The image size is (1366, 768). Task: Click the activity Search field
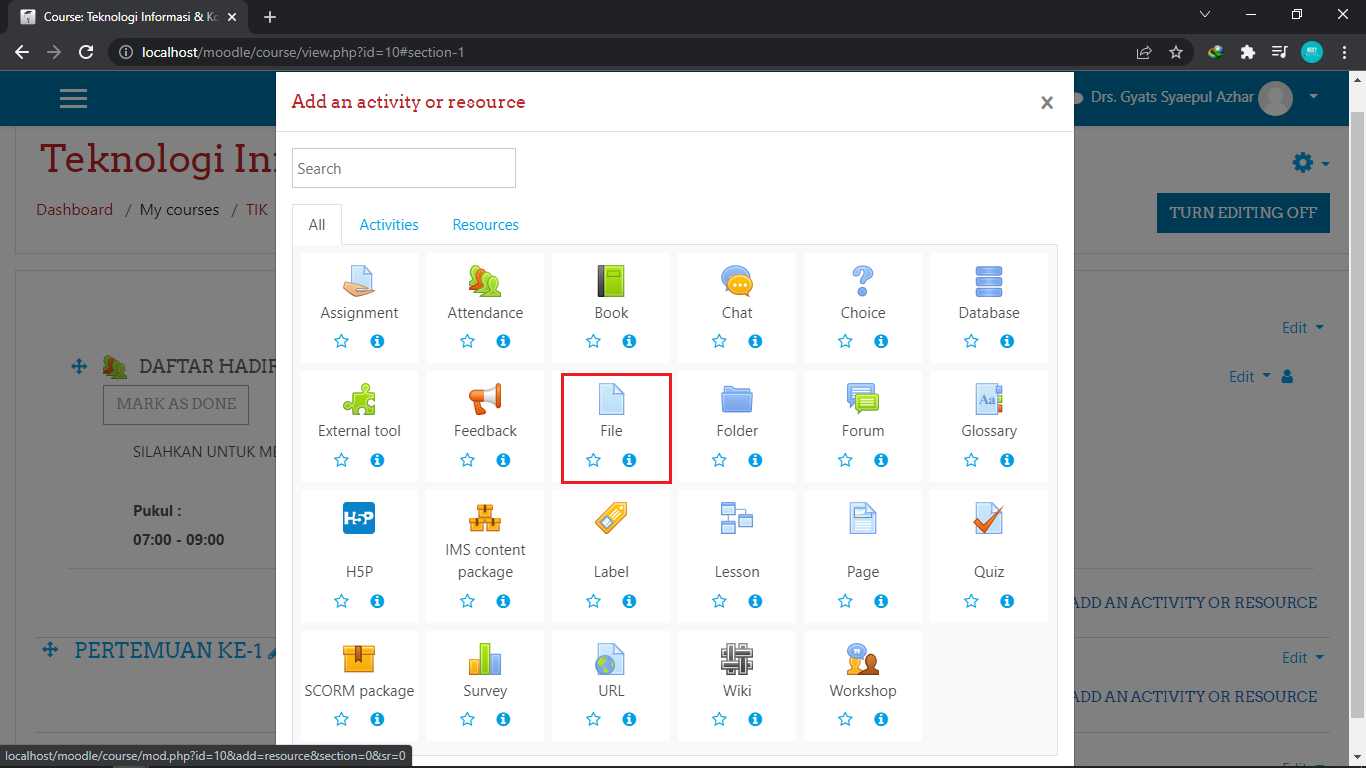pos(404,168)
